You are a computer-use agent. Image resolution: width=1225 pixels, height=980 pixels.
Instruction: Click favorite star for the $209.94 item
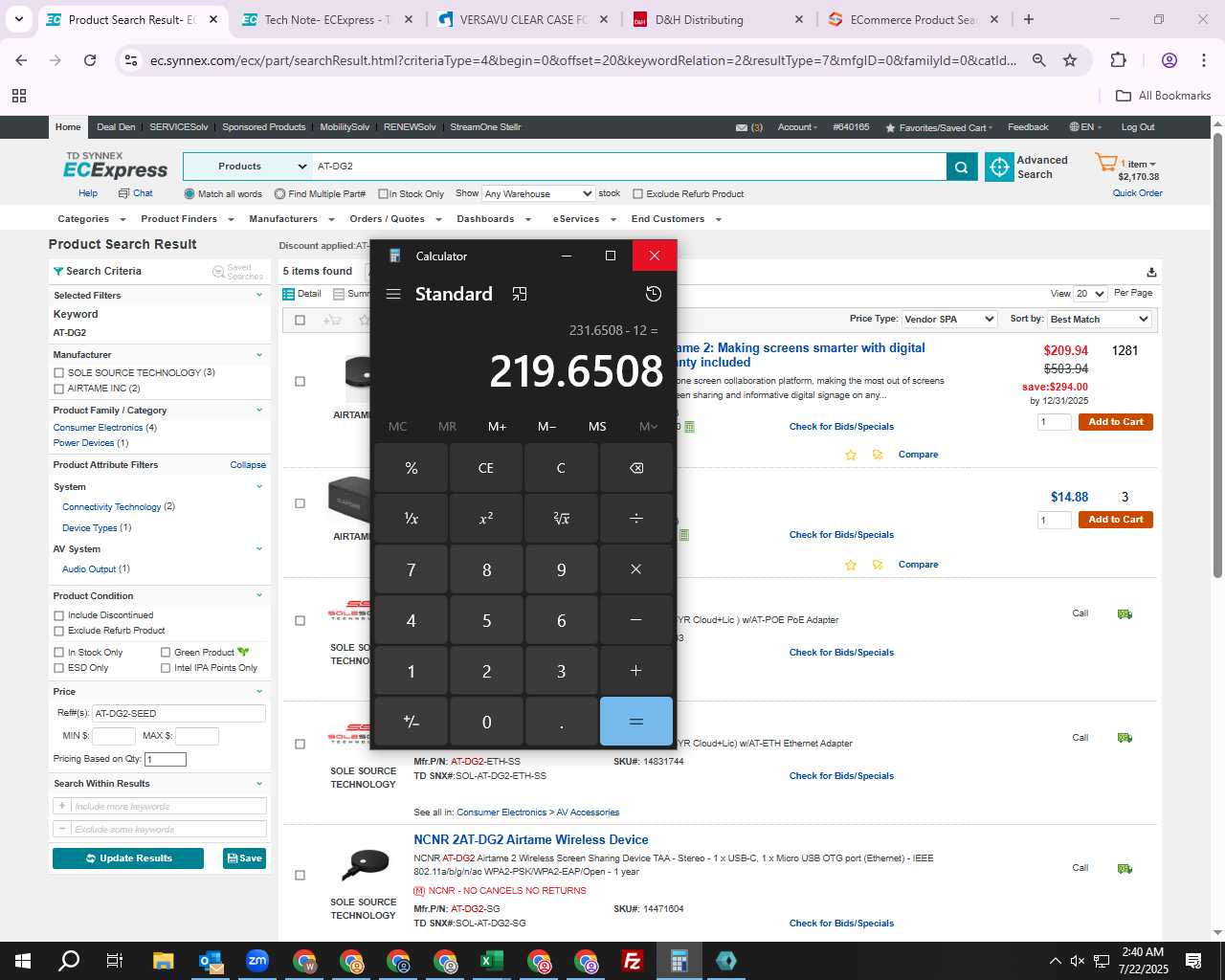click(851, 455)
